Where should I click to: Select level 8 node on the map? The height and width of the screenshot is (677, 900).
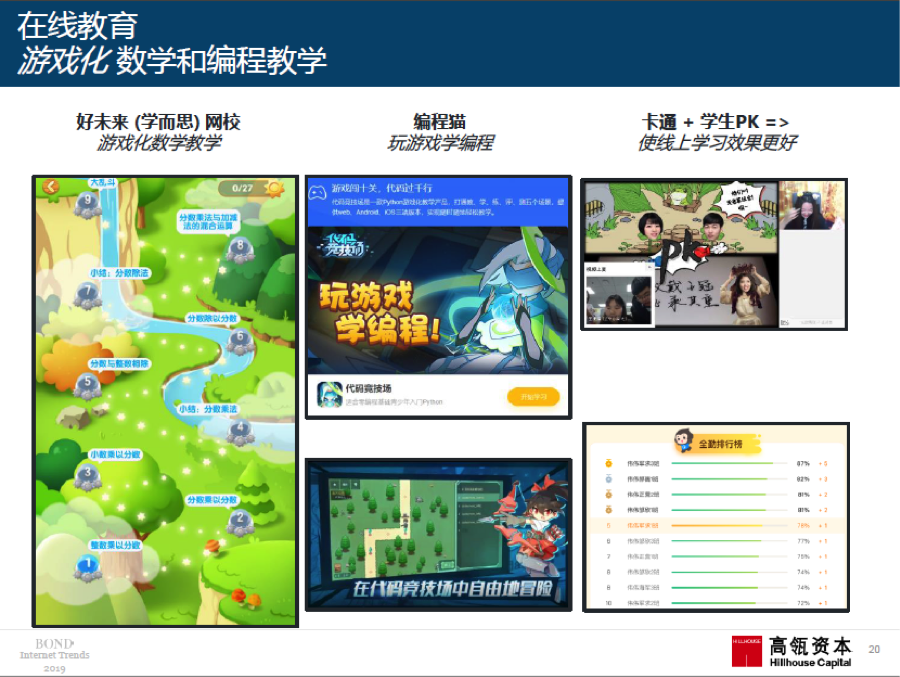[x=240, y=250]
